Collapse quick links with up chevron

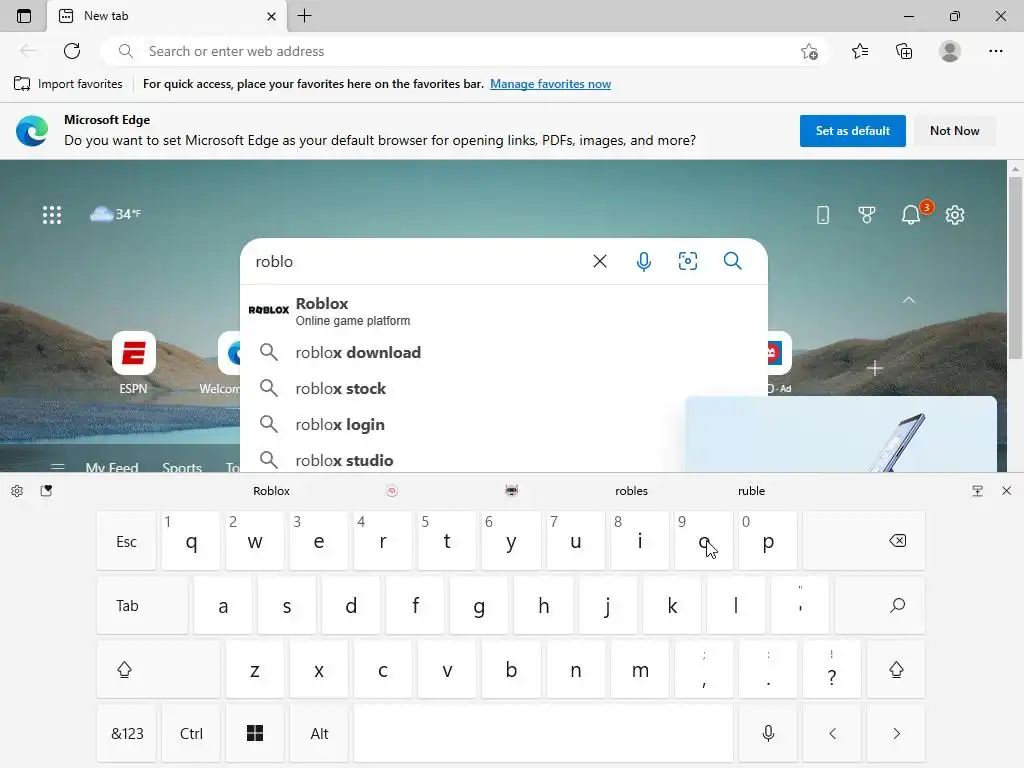908,300
